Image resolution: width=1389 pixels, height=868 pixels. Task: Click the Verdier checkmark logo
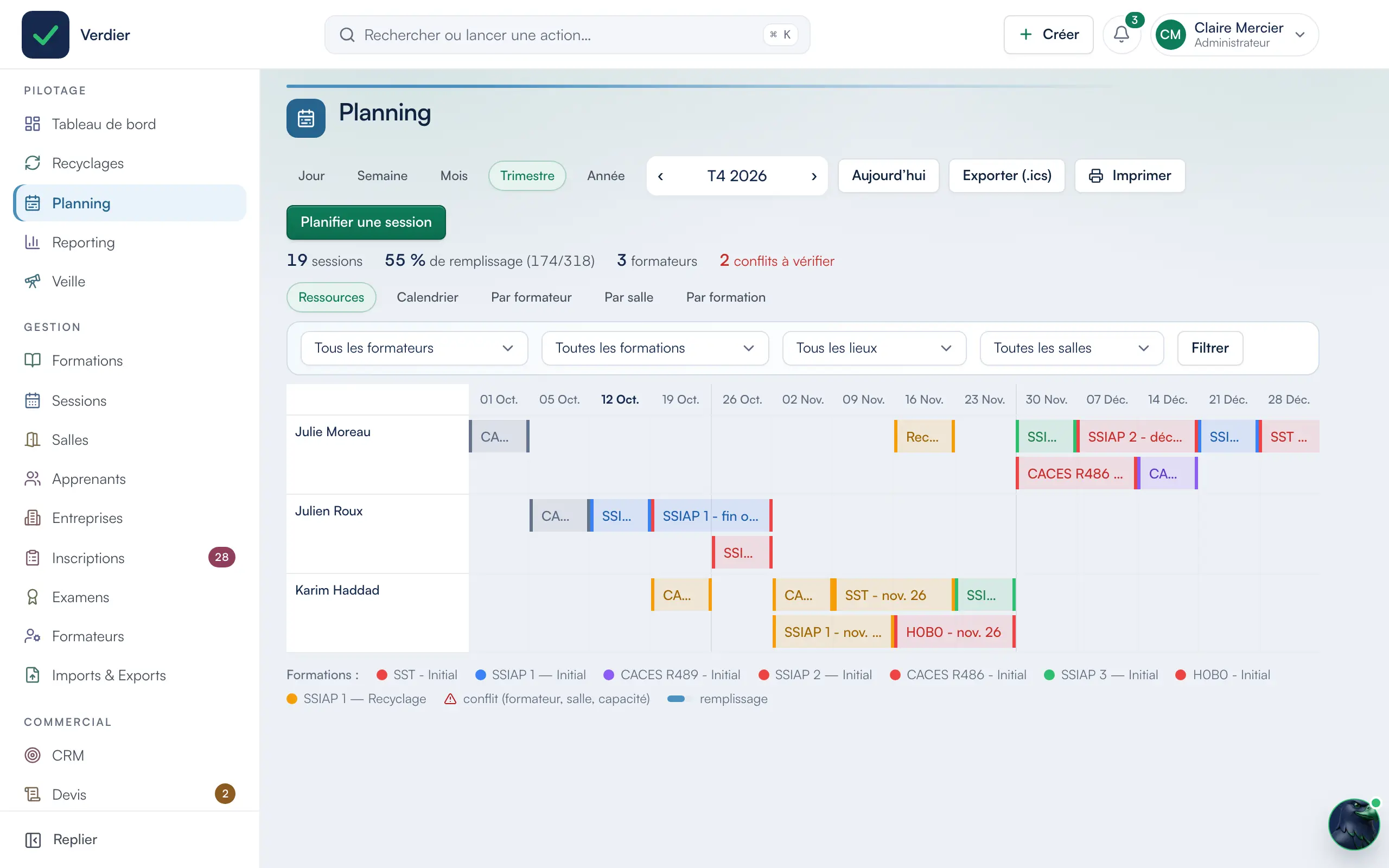[46, 34]
